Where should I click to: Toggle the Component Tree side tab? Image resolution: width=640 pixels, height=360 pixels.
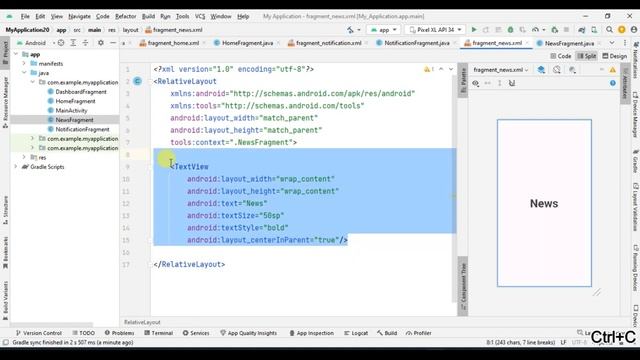463,286
